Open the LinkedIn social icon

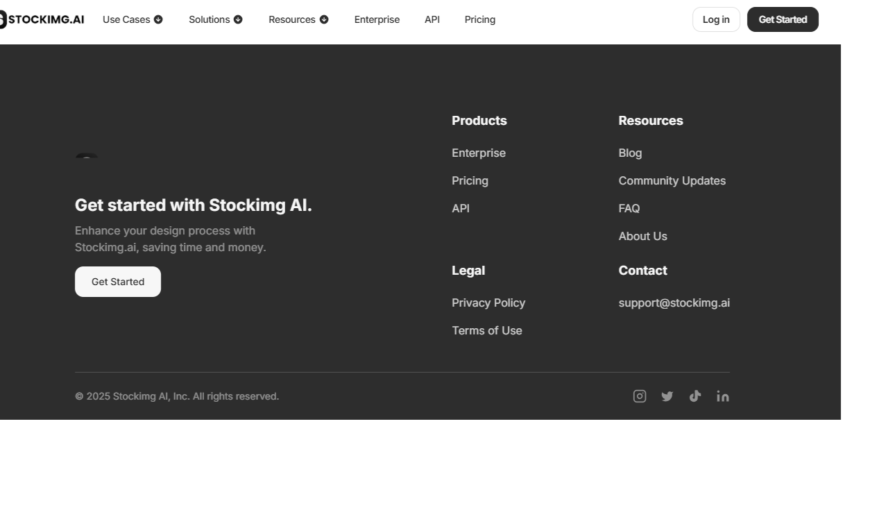pyautogui.click(x=723, y=397)
